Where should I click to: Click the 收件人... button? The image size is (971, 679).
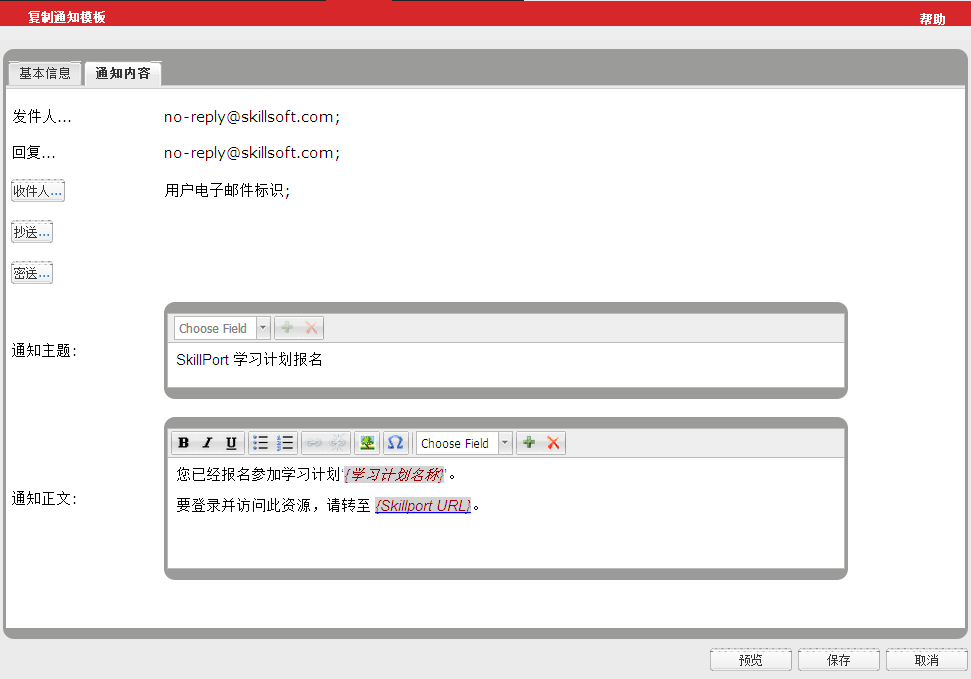tap(38, 191)
